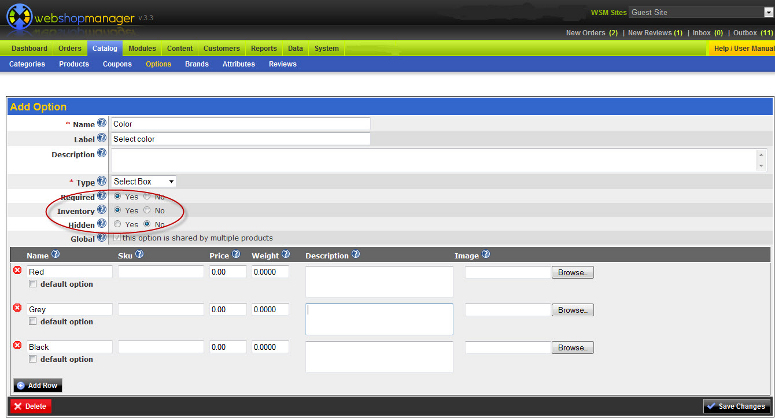
Task: Open the Customers tab
Action: (221, 48)
